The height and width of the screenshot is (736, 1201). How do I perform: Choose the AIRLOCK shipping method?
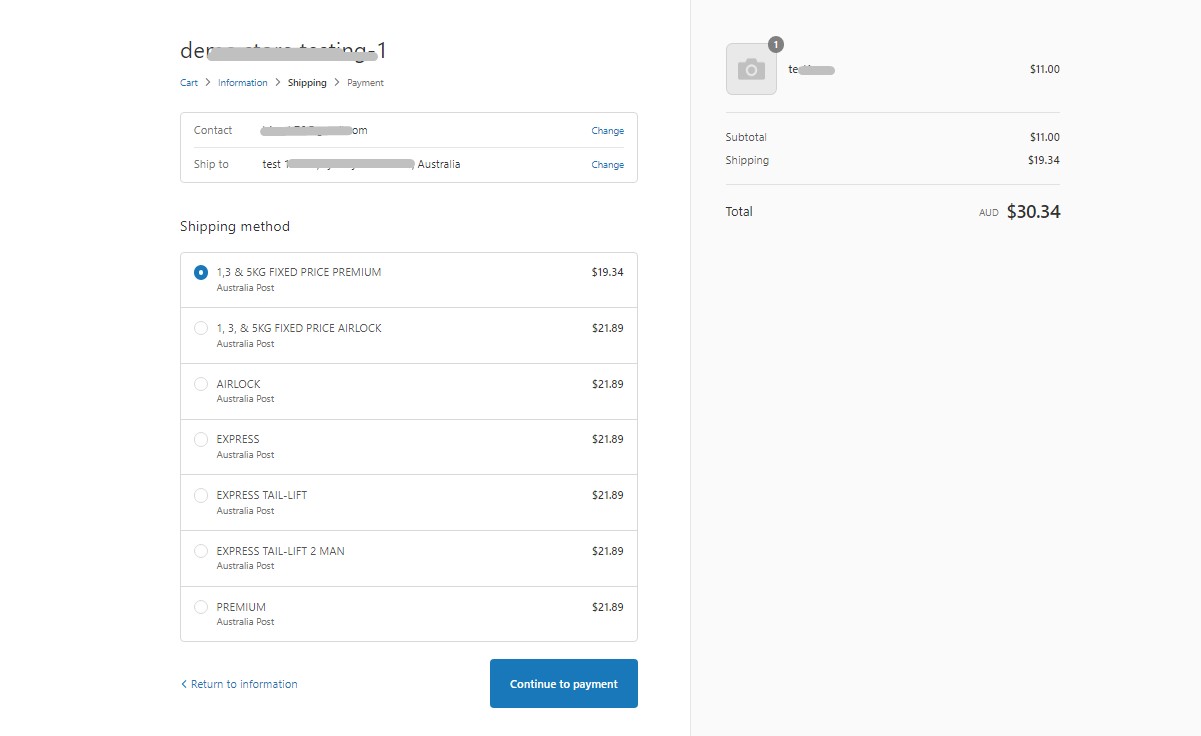tap(201, 384)
